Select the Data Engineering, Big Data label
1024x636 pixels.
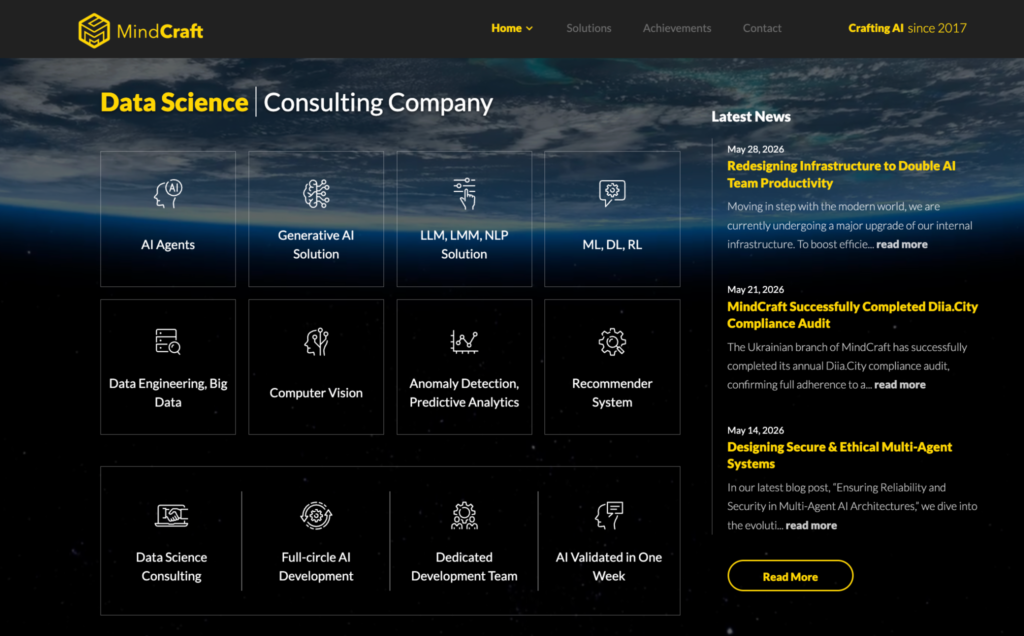pyautogui.click(x=168, y=392)
